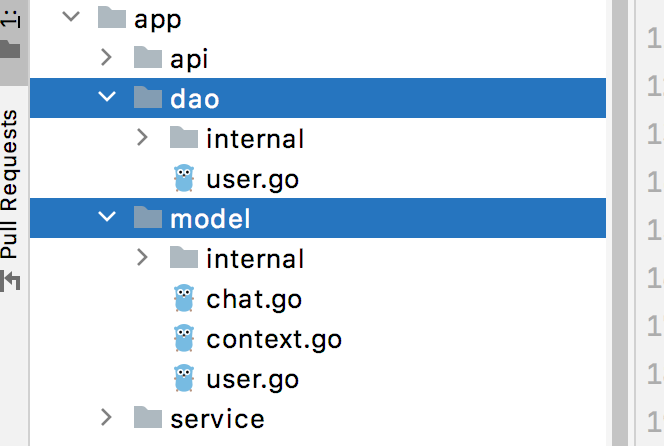This screenshot has width=664, height=446.
Task: Click the Go gopher icon of chat.go
Action: (184, 298)
